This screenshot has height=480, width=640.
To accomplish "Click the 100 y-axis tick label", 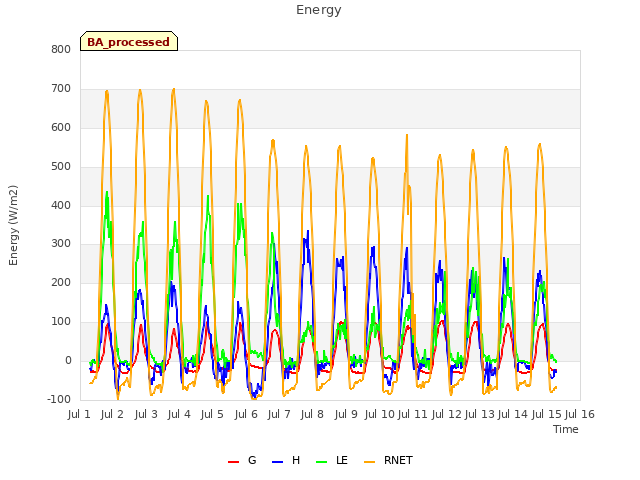I will [61, 322].
